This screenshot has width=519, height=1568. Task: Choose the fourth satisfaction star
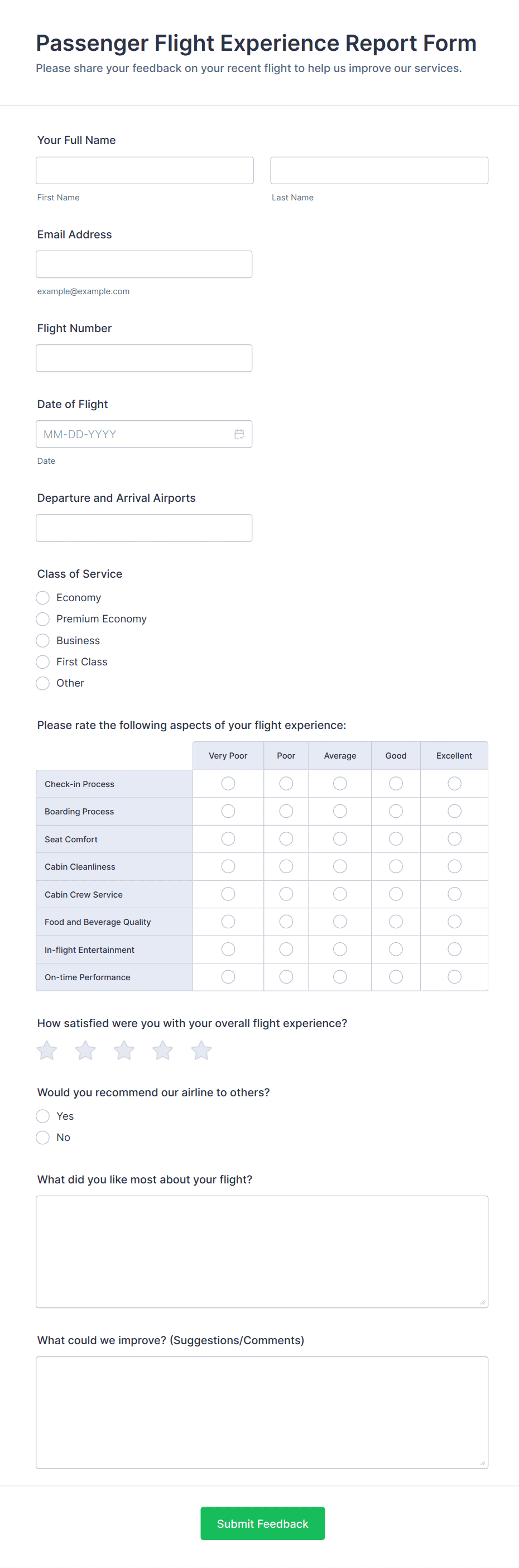click(162, 1050)
